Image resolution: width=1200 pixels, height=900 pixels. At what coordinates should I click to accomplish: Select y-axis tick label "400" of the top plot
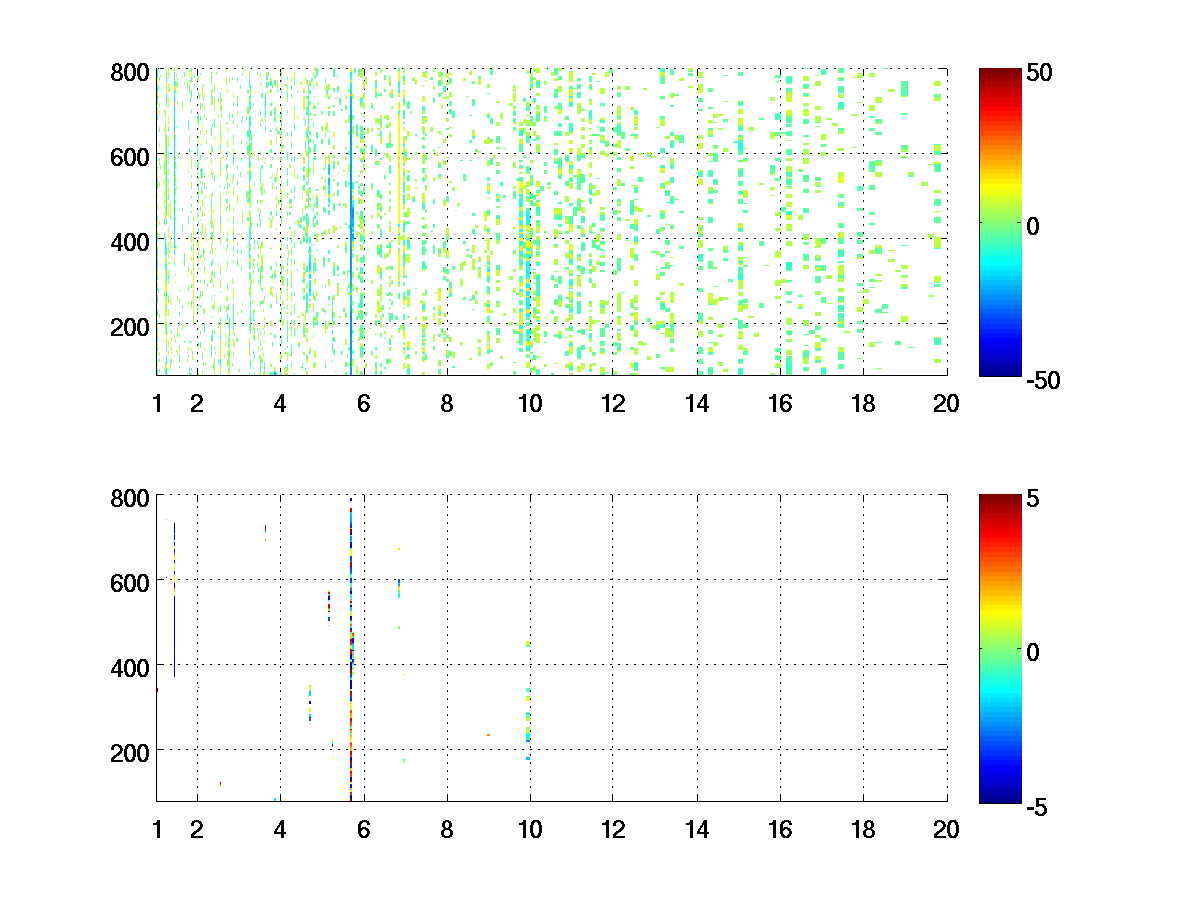[130, 241]
